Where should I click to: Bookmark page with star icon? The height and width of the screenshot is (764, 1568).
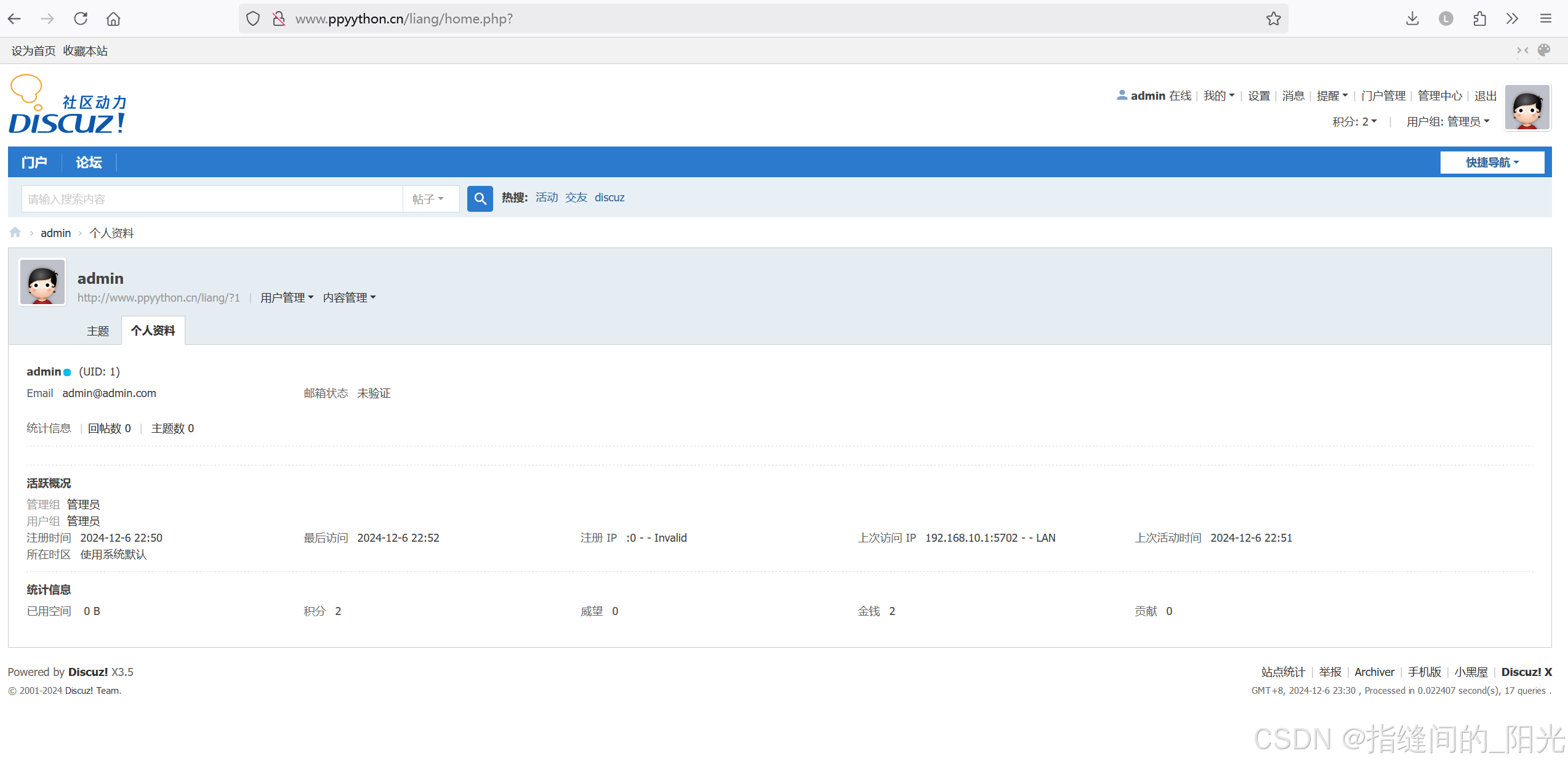[x=1273, y=18]
